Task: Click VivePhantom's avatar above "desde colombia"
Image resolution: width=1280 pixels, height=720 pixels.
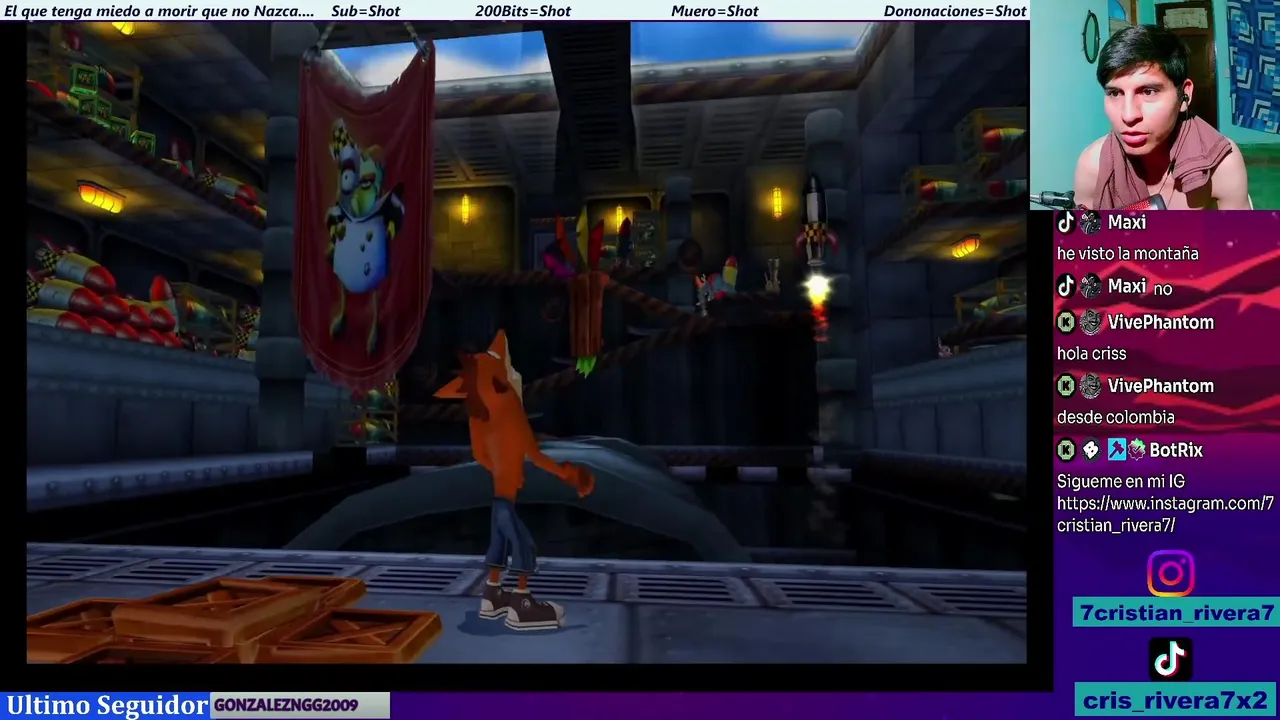Action: coord(1090,386)
